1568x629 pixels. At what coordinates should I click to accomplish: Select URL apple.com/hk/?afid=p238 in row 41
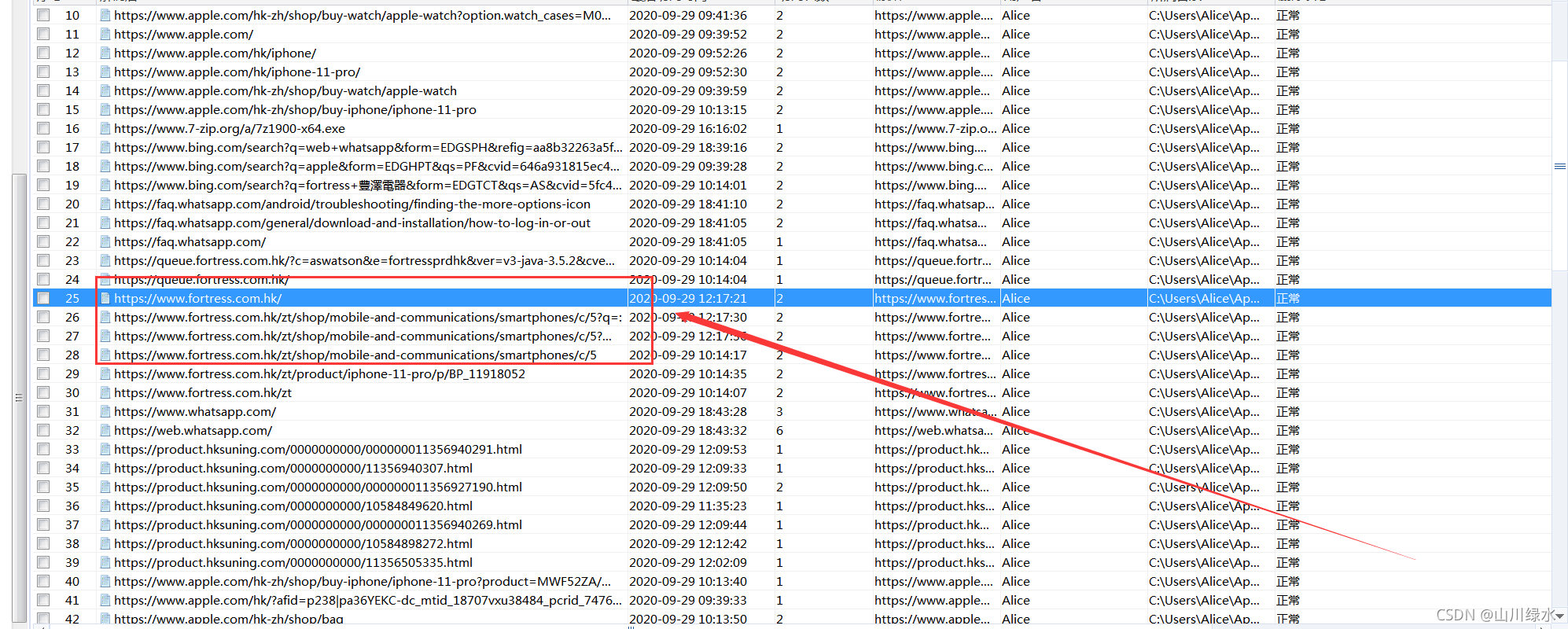[x=367, y=600]
